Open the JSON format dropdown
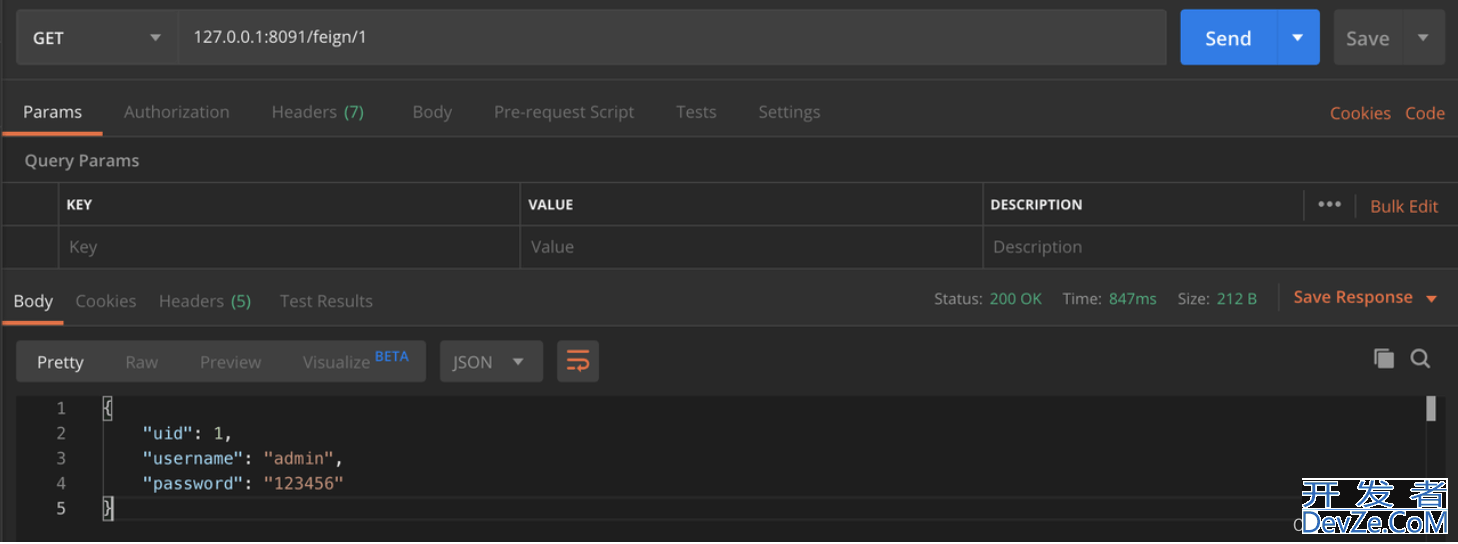The width and height of the screenshot is (1458, 544). pyautogui.click(x=491, y=362)
